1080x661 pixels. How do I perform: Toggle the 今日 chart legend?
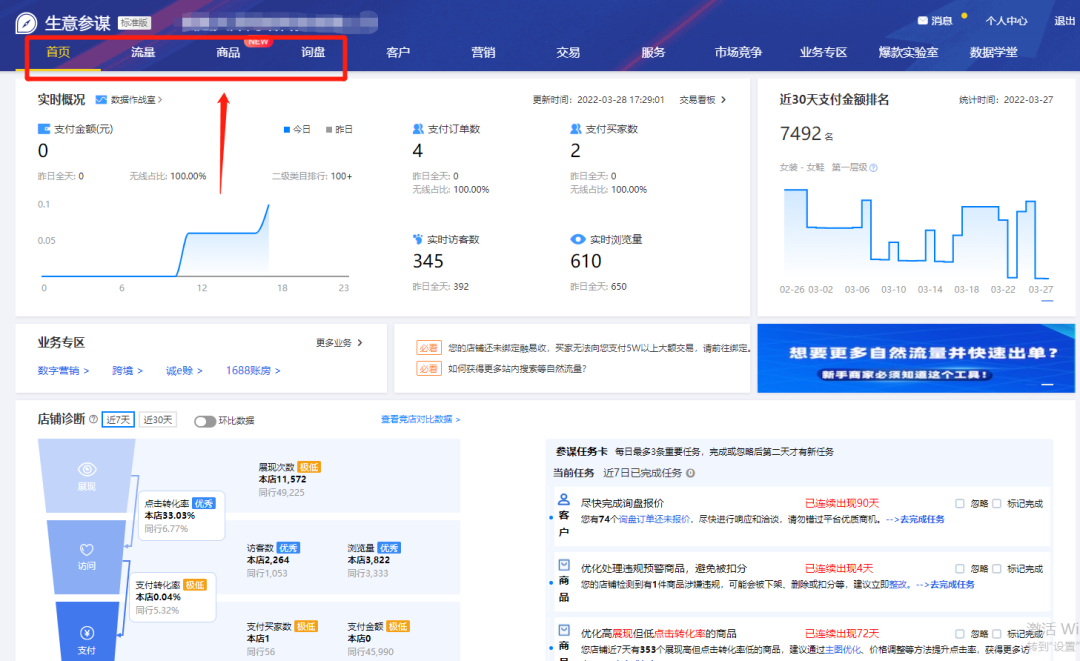point(297,129)
